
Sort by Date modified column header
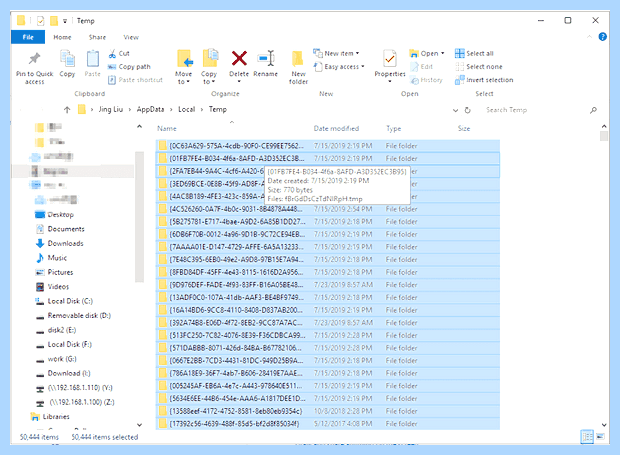click(x=336, y=128)
